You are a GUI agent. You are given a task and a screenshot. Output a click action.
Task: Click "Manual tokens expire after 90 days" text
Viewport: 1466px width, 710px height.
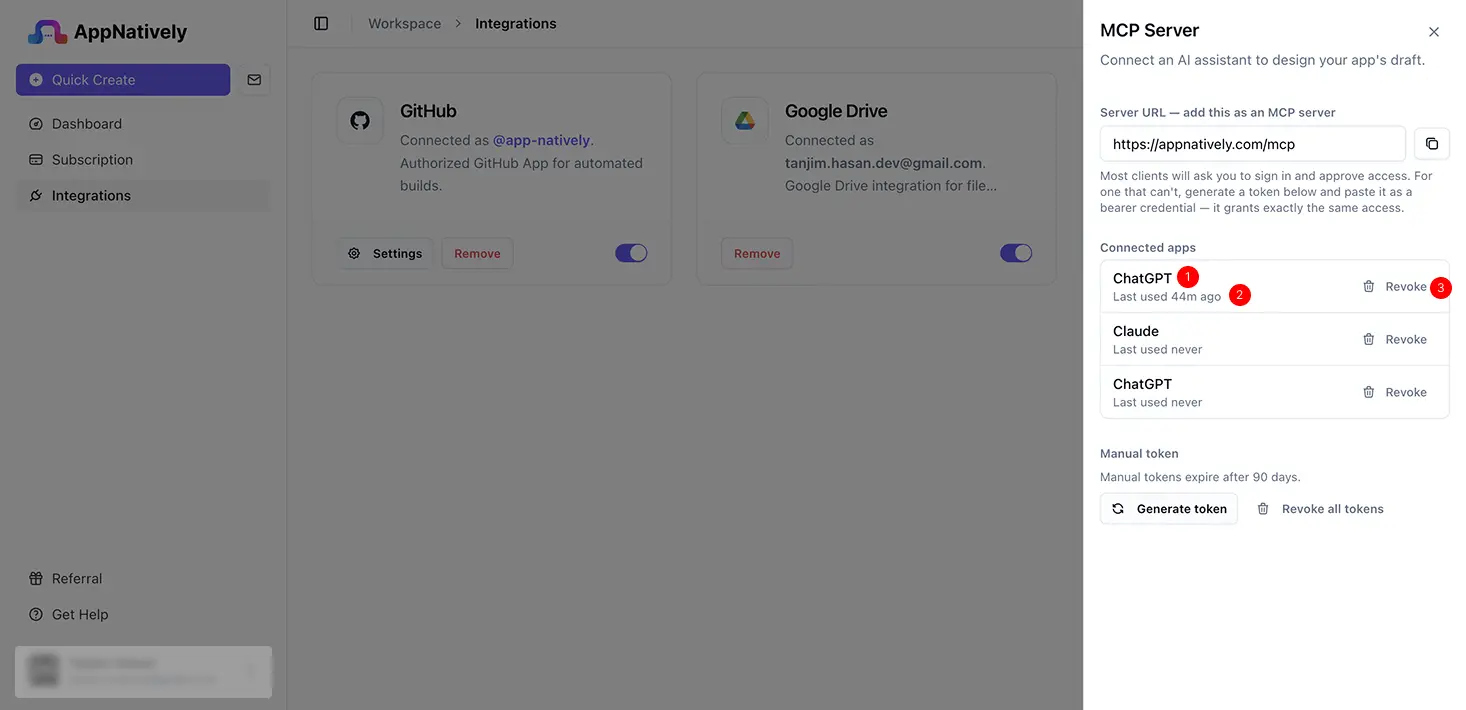(x=1200, y=477)
